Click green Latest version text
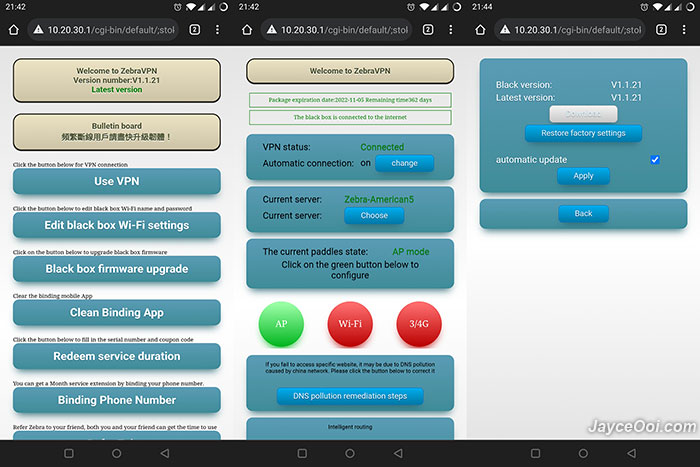The height and width of the screenshot is (467, 700). (117, 90)
